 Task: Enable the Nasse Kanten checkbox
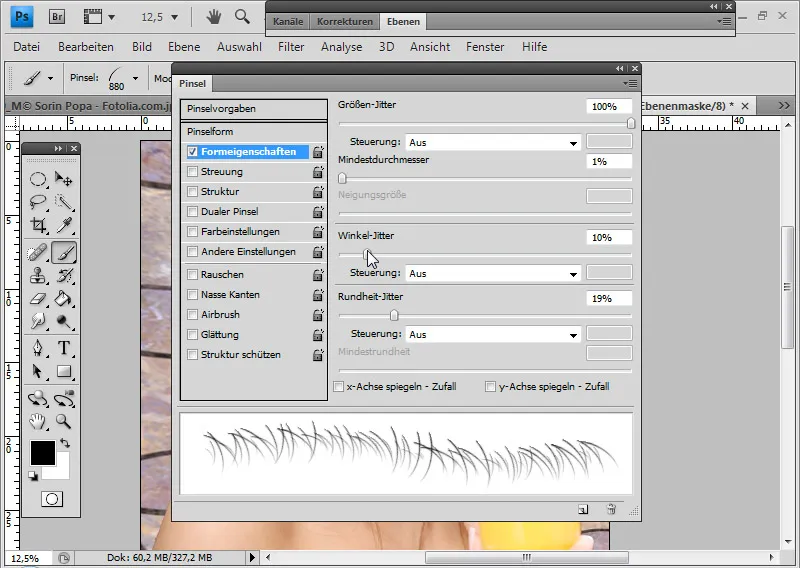point(192,294)
